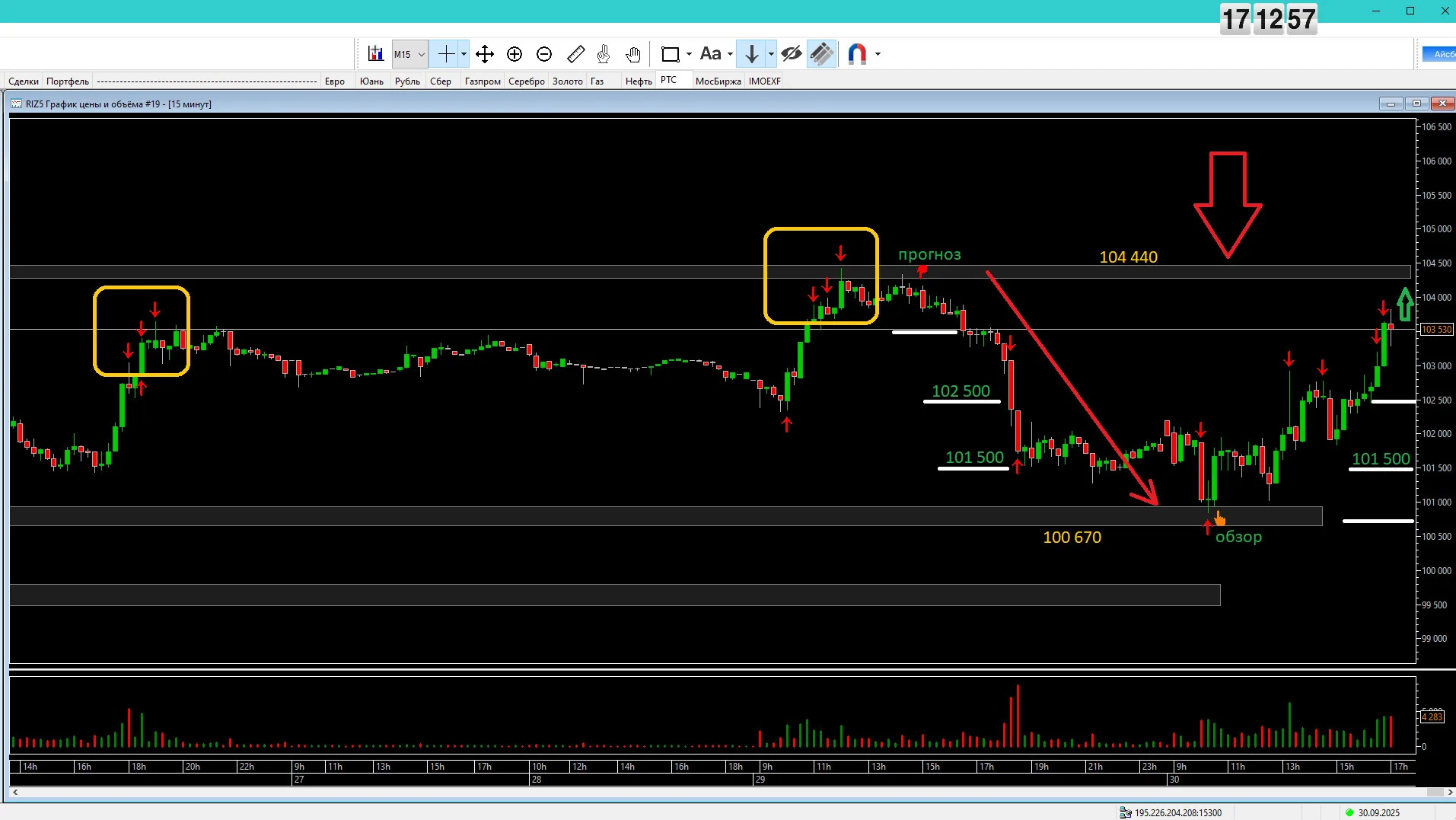Click the zoom out magnifier icon
This screenshot has height=820, width=1456.
point(544,54)
